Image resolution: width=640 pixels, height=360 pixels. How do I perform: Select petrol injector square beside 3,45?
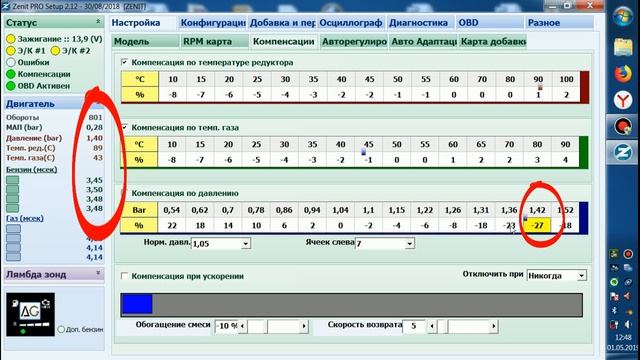(x=13, y=180)
